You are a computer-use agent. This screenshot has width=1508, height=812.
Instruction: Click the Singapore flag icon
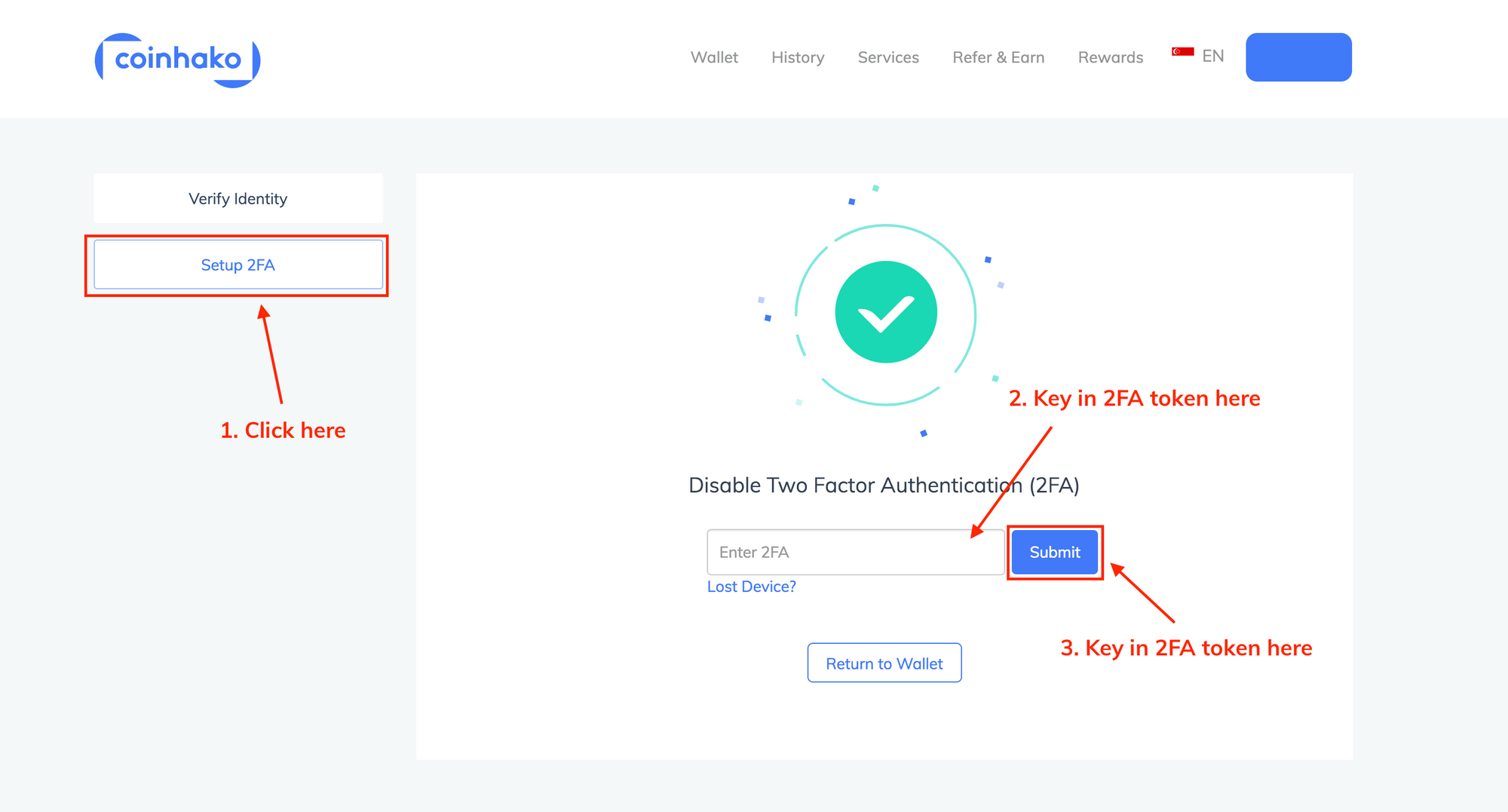coord(1182,52)
